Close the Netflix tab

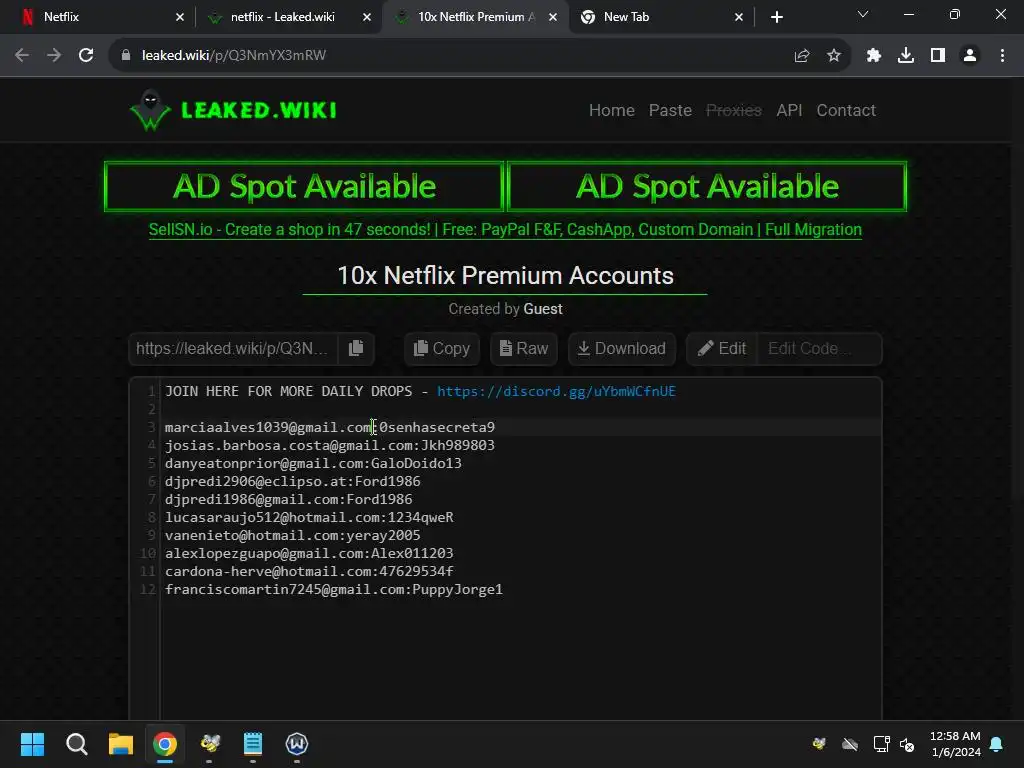coord(180,18)
